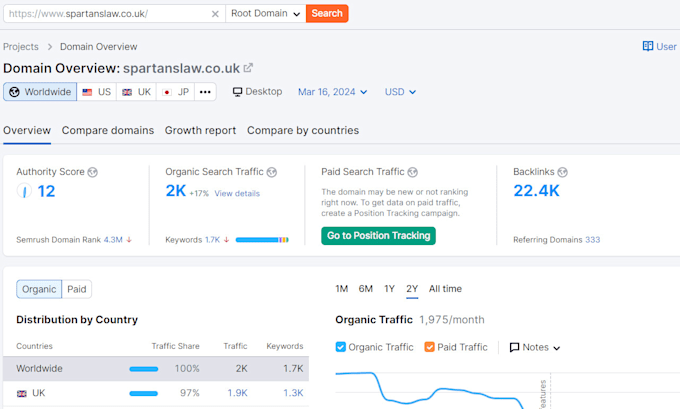680x409 pixels.
Task: Open the 22.4K backlinks value
Action: (536, 191)
